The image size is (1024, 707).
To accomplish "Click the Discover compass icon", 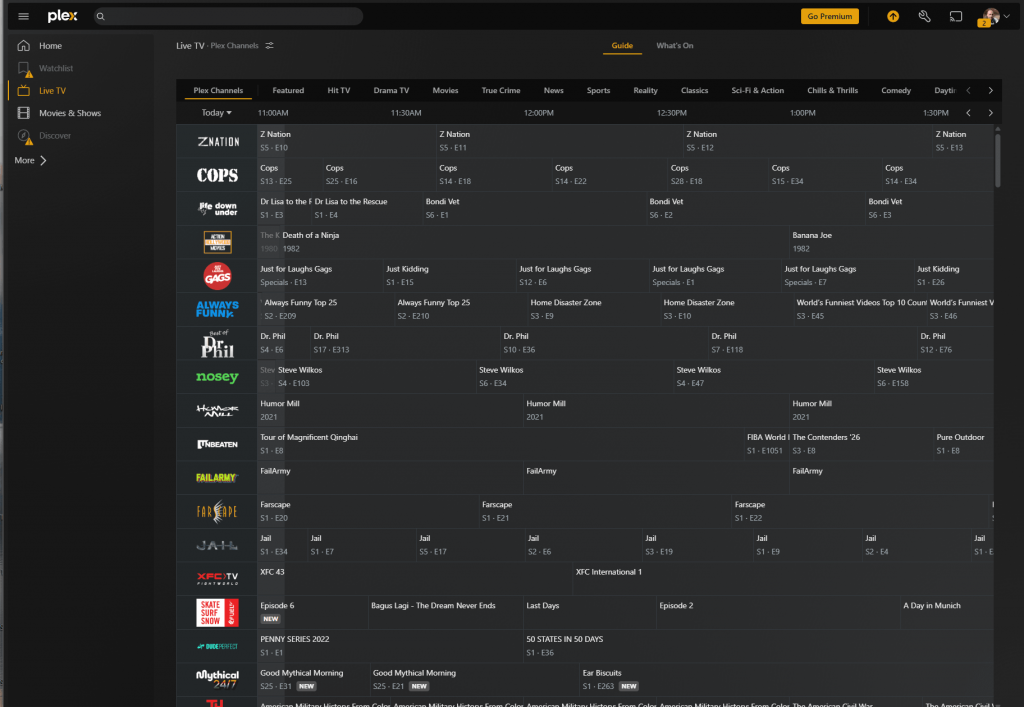I will (24, 136).
